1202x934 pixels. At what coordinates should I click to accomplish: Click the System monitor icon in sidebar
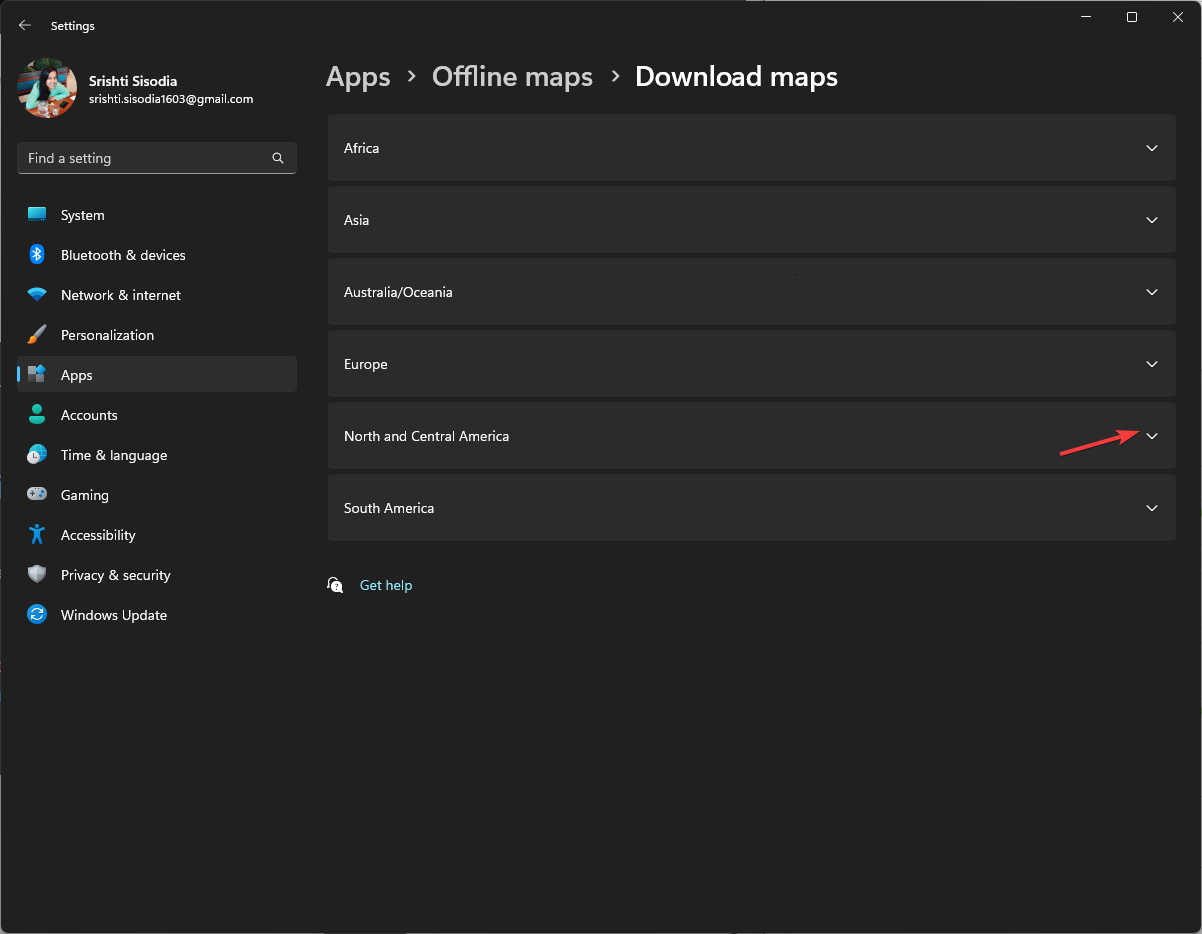click(37, 215)
